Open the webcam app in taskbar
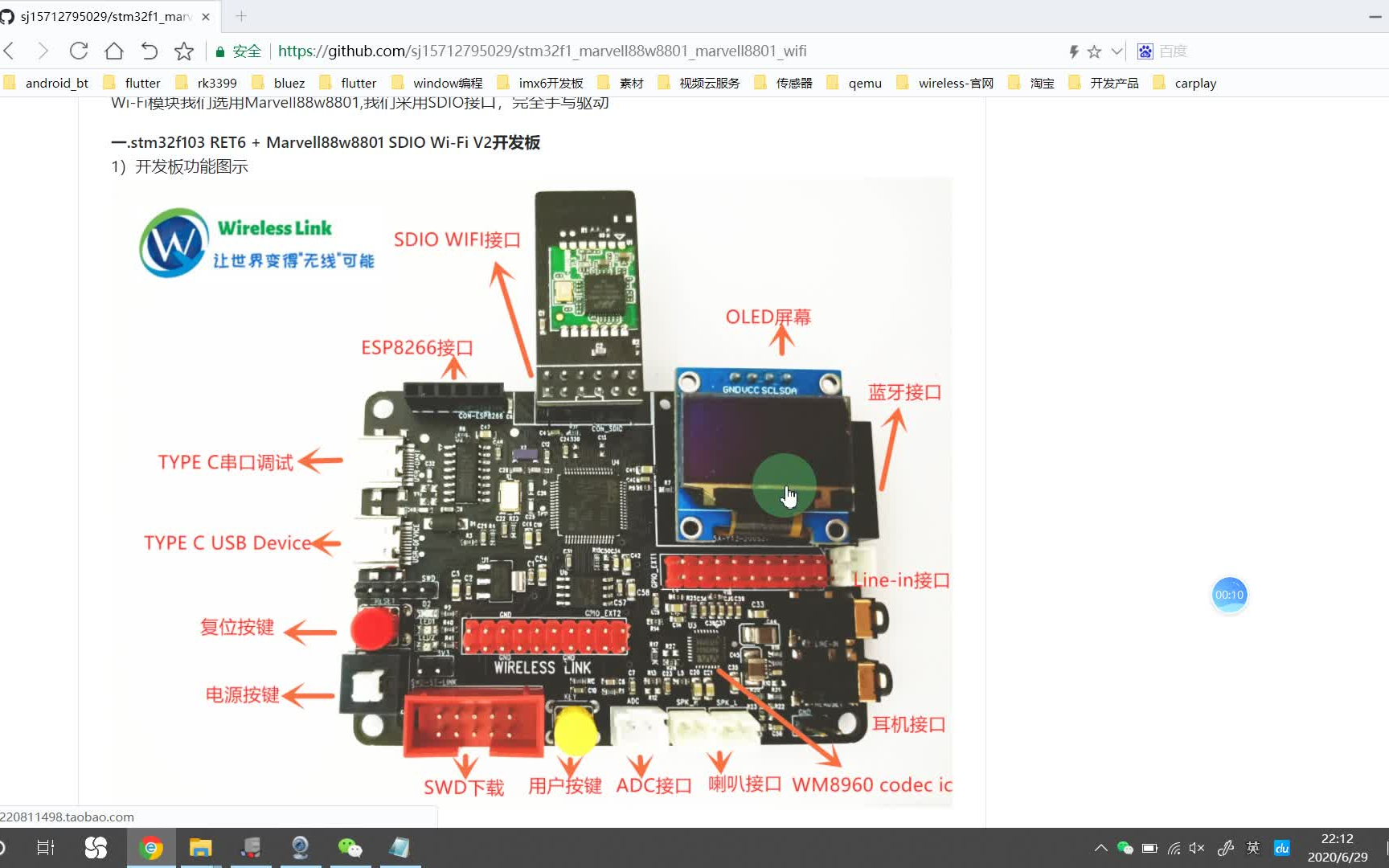The width and height of the screenshot is (1389, 868). pos(300,847)
